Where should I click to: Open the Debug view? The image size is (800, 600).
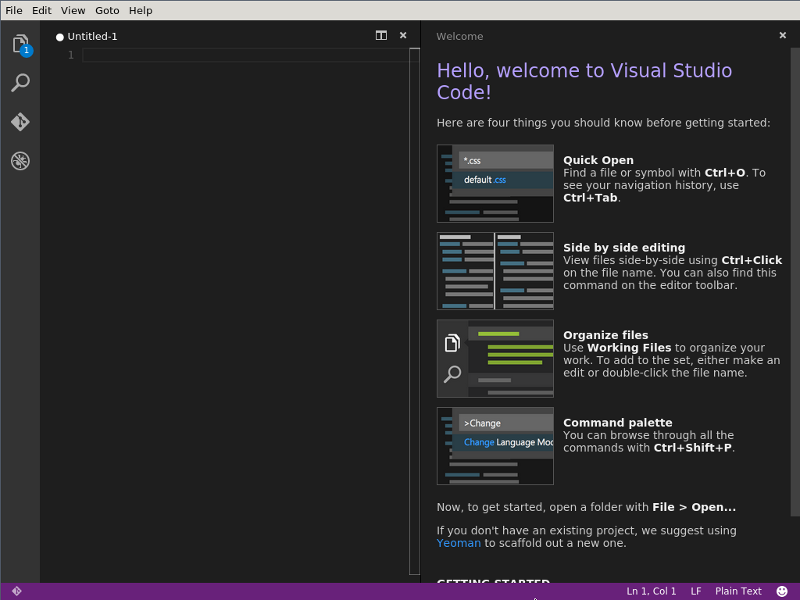(20, 160)
